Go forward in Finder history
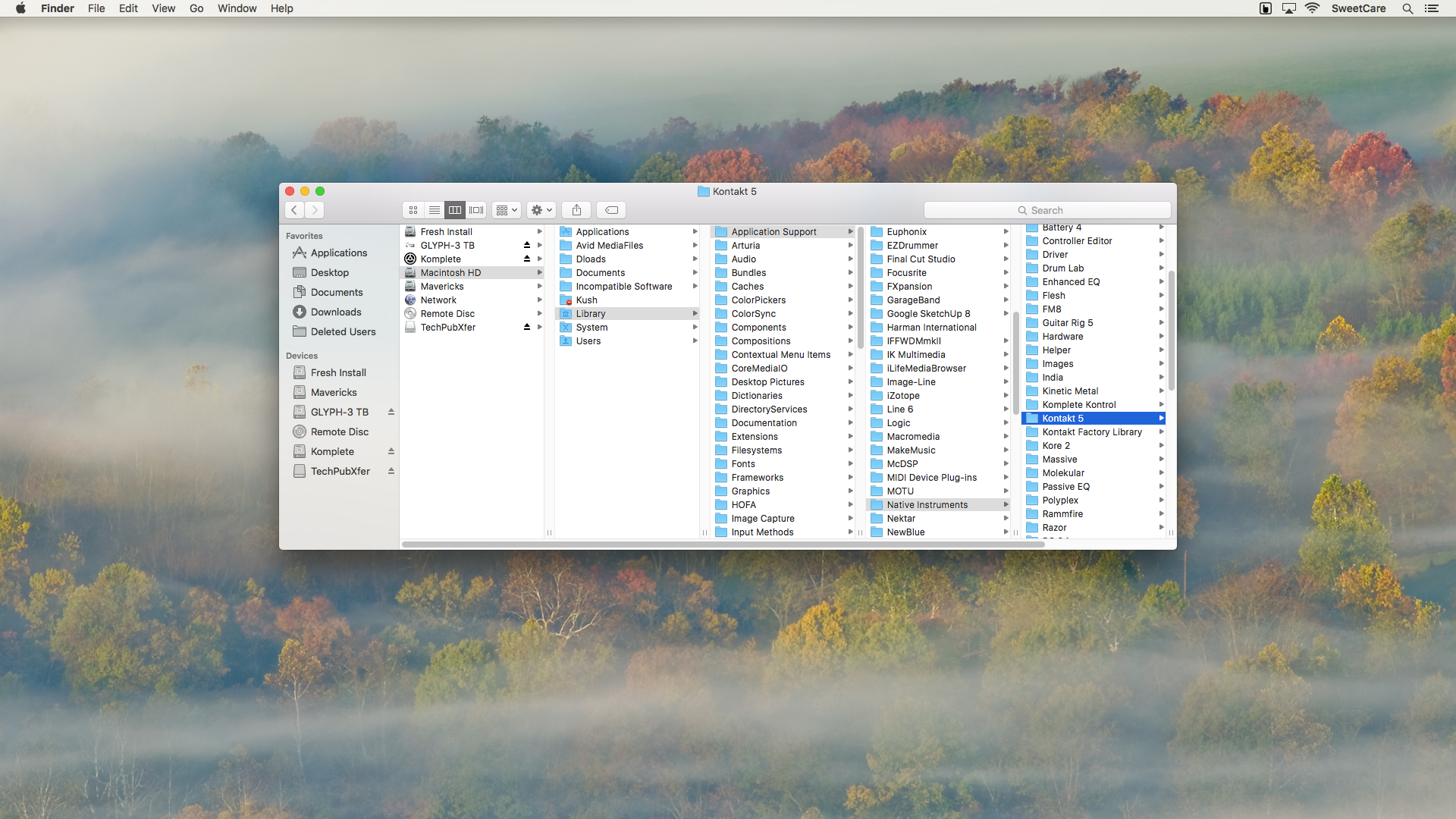 [x=315, y=210]
